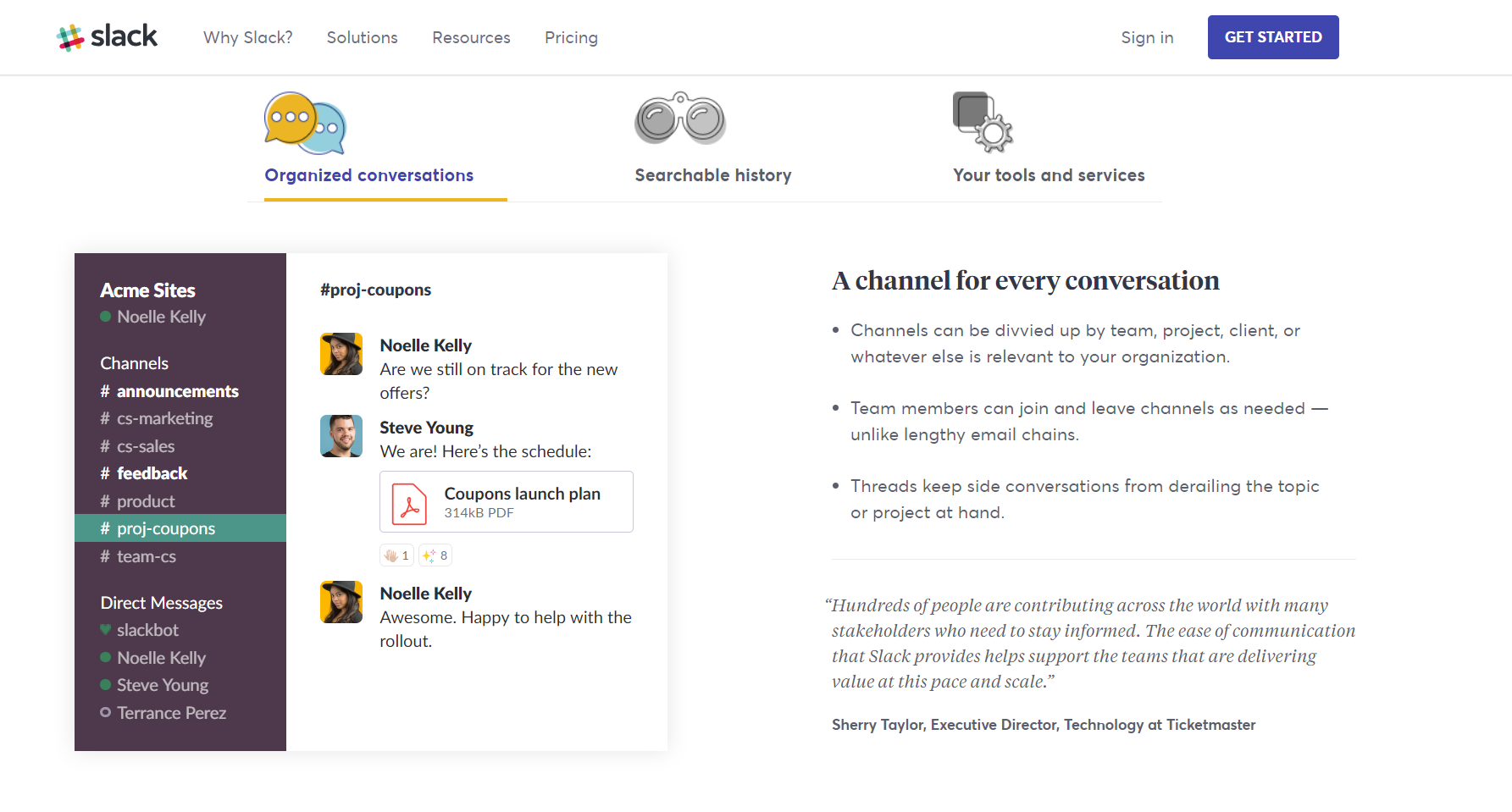Click the Sign in link

coord(1147,37)
